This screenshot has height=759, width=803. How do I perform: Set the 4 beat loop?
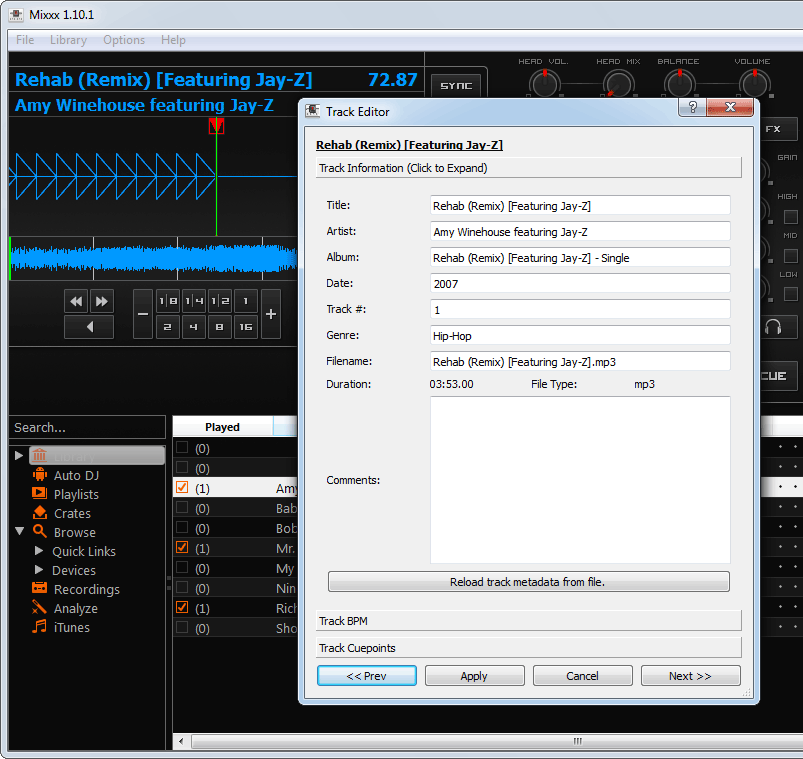click(194, 327)
